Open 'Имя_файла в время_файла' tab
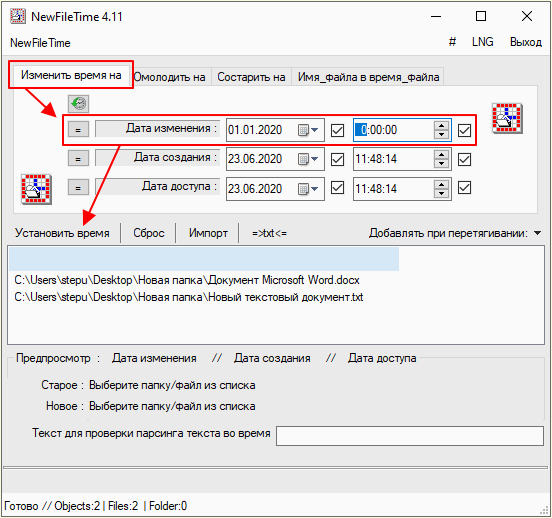Viewport: 552px width, 518px height. (x=368, y=77)
